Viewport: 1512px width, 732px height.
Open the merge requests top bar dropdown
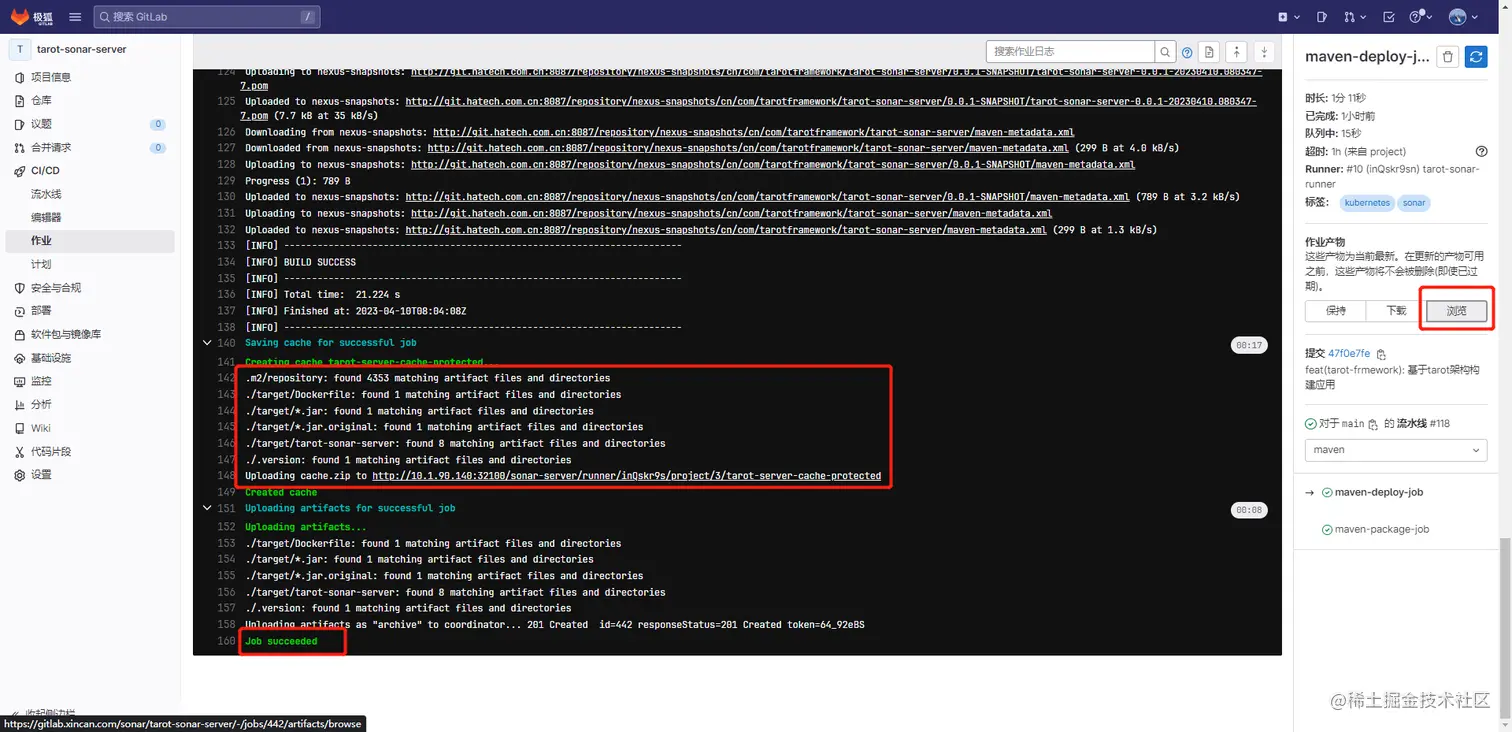pos(1354,17)
